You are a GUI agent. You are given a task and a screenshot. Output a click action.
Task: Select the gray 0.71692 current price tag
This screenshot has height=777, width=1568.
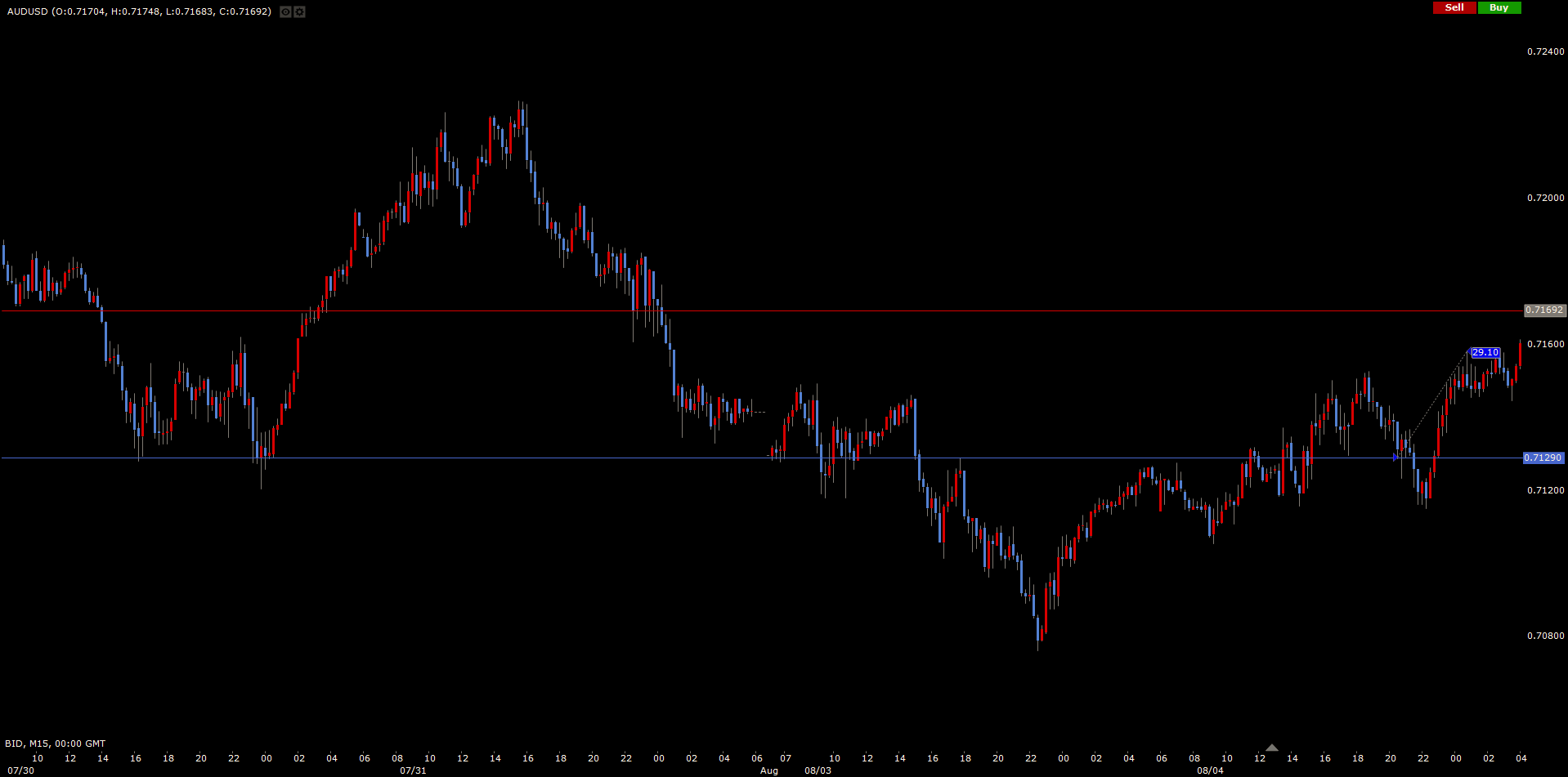pyautogui.click(x=1544, y=310)
